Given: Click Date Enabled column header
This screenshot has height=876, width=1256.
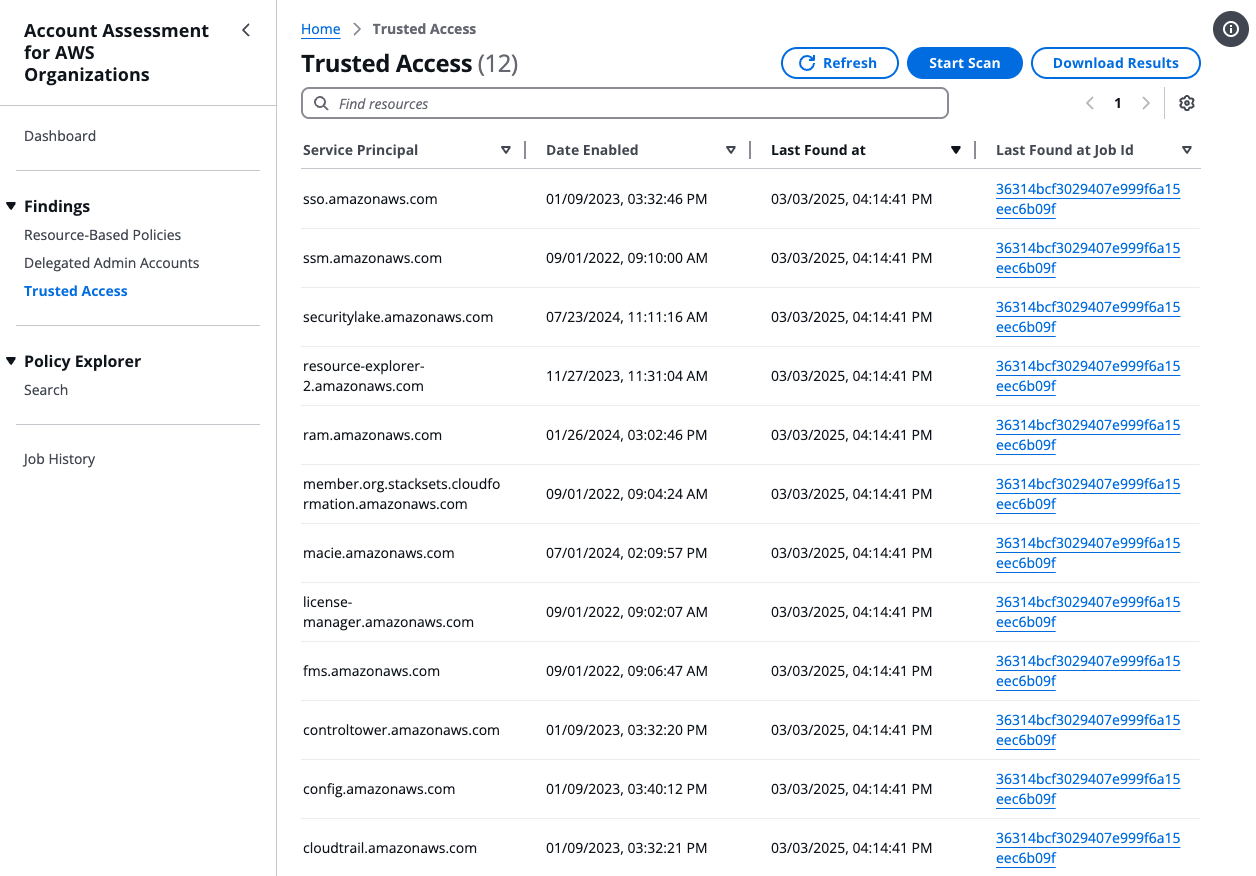Looking at the screenshot, I should click(x=592, y=150).
